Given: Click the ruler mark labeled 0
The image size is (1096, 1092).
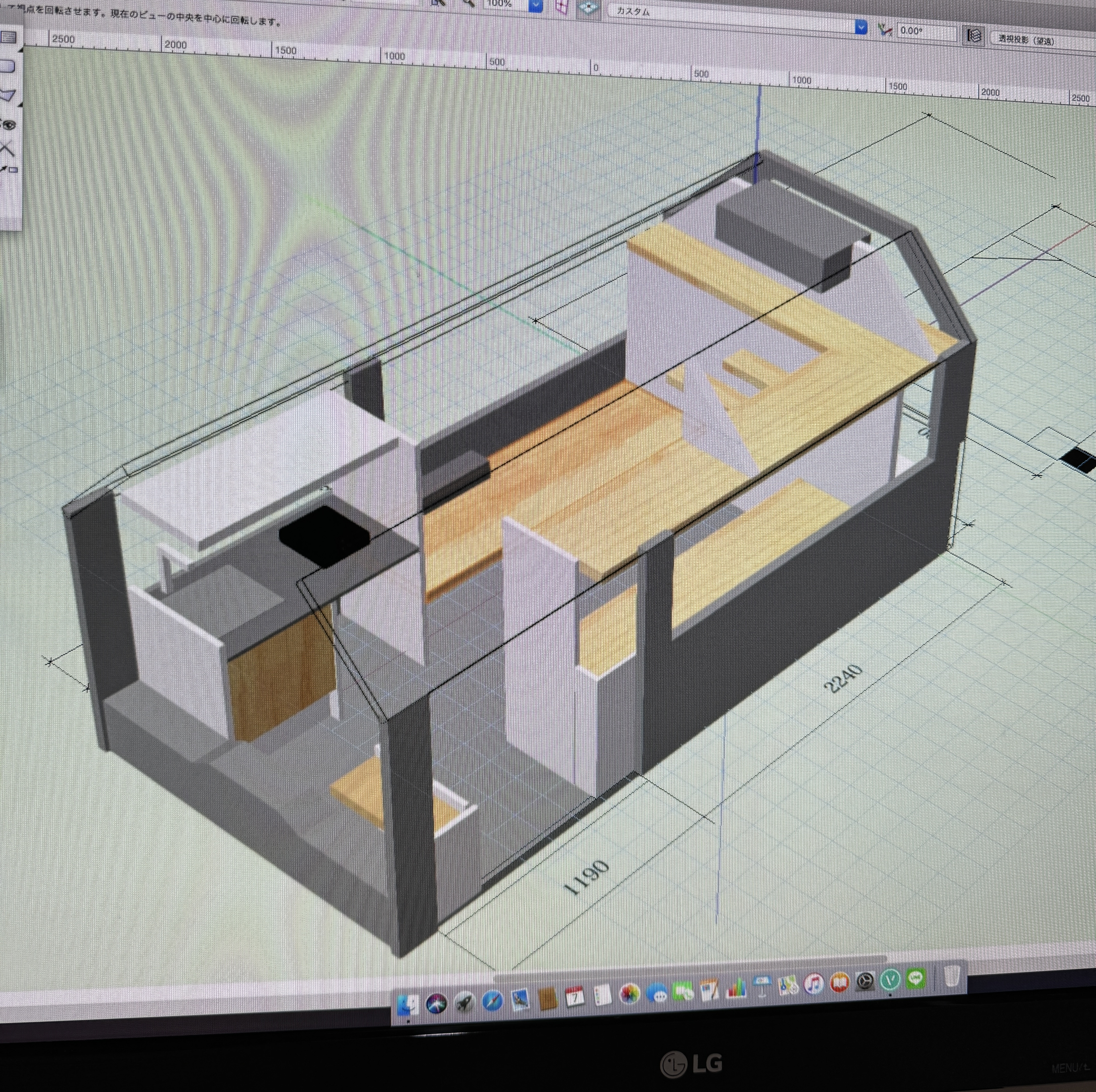Looking at the screenshot, I should point(596,68).
